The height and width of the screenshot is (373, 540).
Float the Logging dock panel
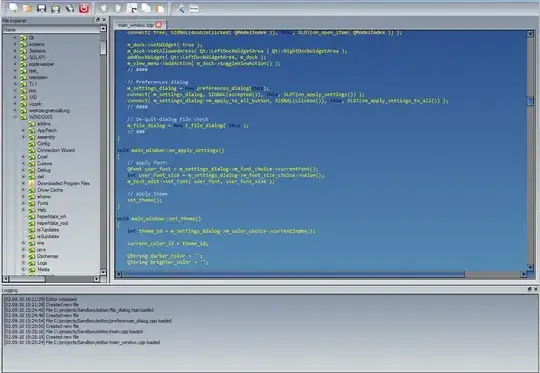(x=529, y=289)
